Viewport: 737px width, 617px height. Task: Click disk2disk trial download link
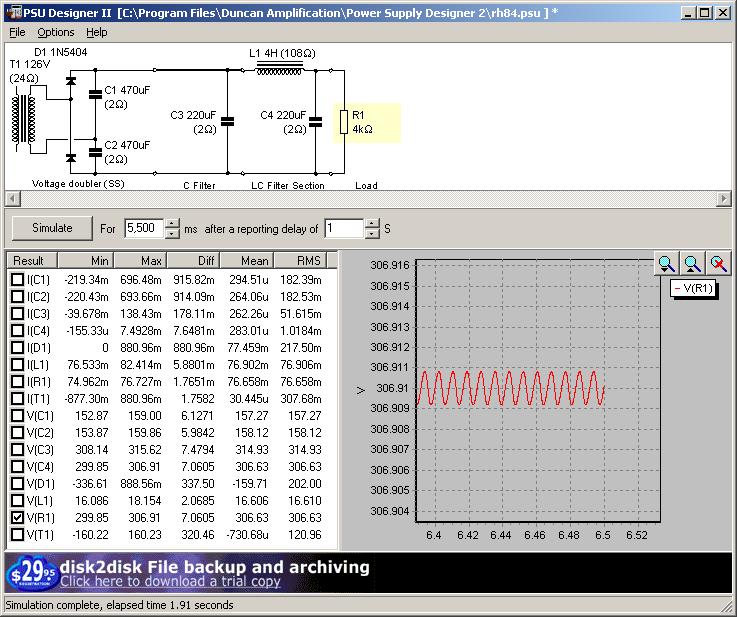point(170,582)
